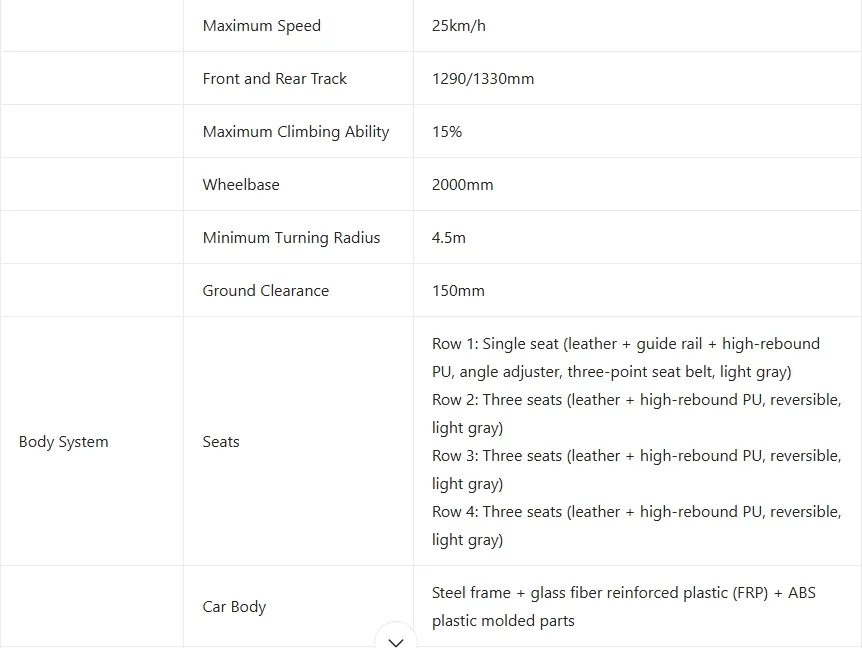
Task: Click the Car Body label cell
Action: tap(234, 607)
